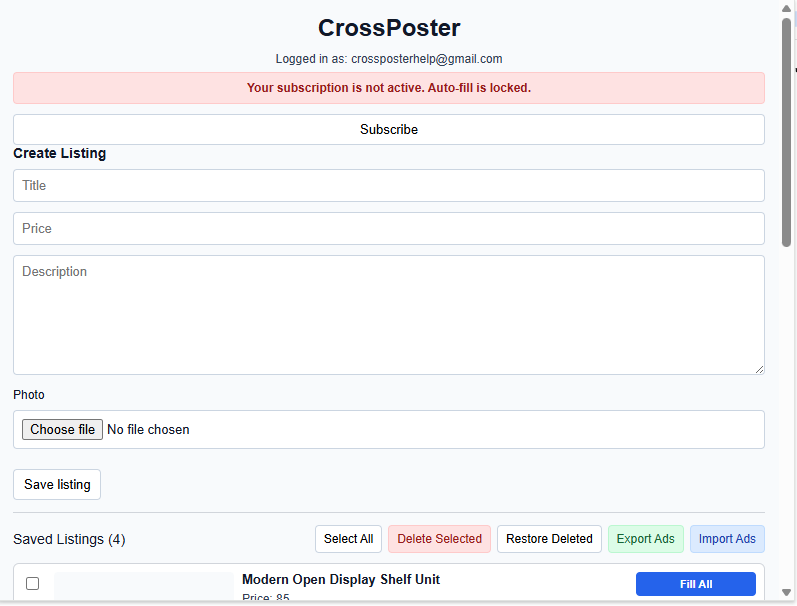Focus the Price input field

[x=389, y=228]
